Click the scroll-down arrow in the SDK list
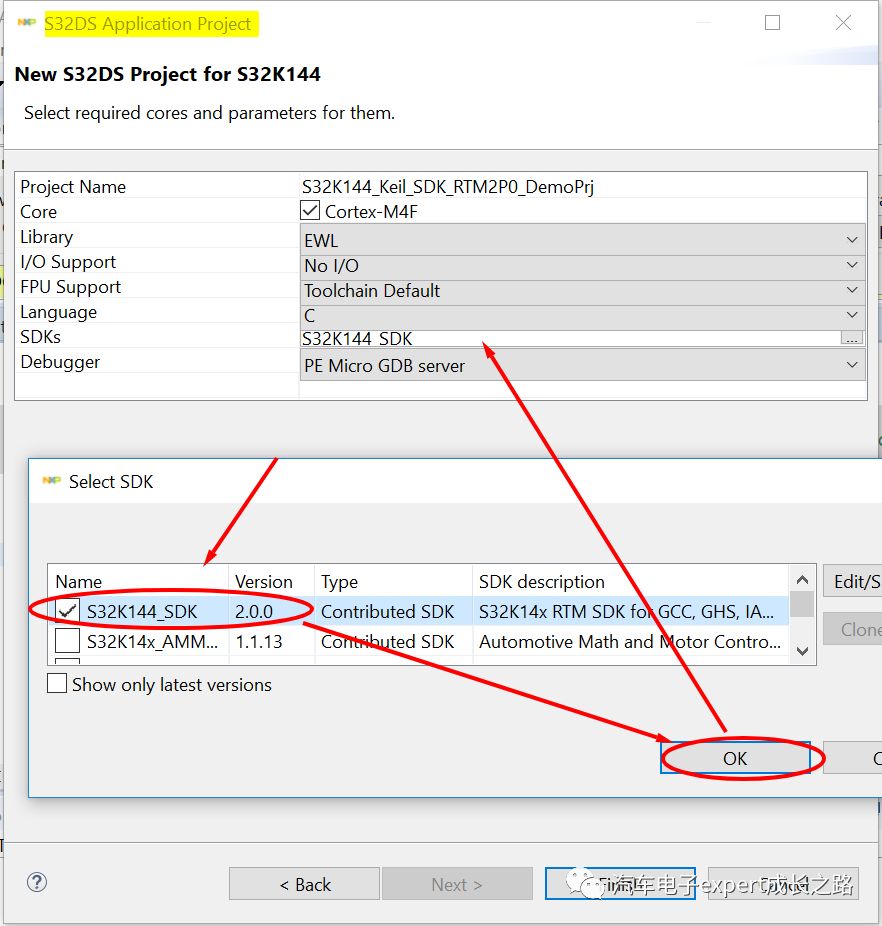882x926 pixels. pos(802,652)
